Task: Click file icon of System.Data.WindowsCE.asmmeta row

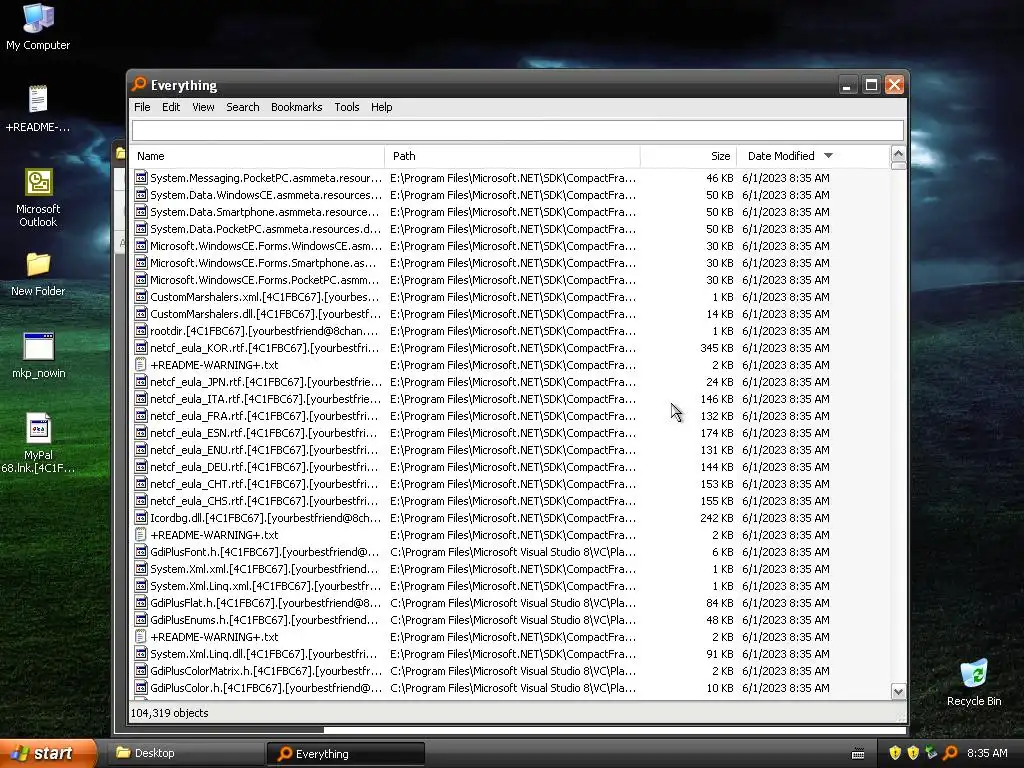Action: click(x=140, y=195)
